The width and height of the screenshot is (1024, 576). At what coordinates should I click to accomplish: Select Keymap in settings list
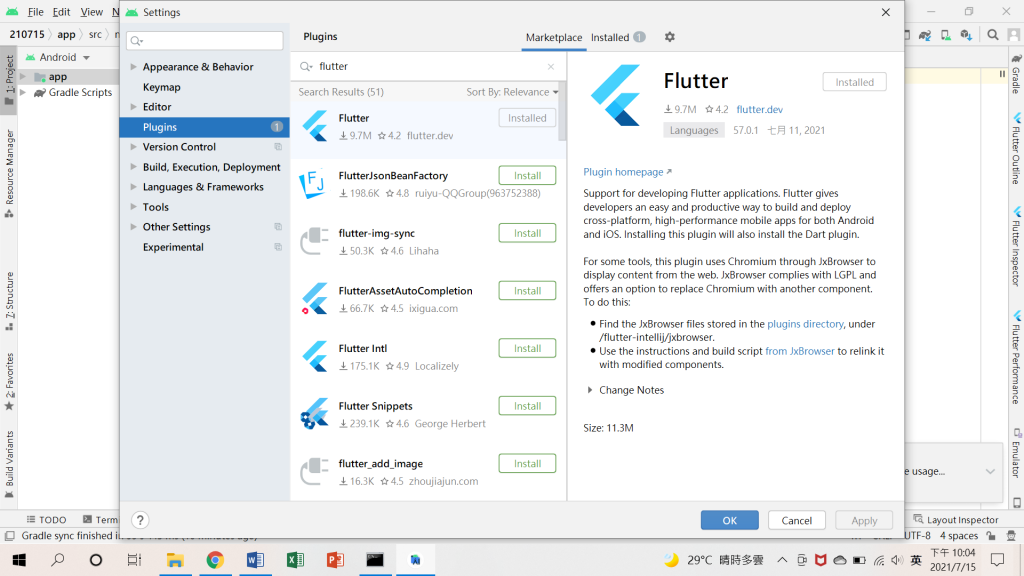point(161,87)
